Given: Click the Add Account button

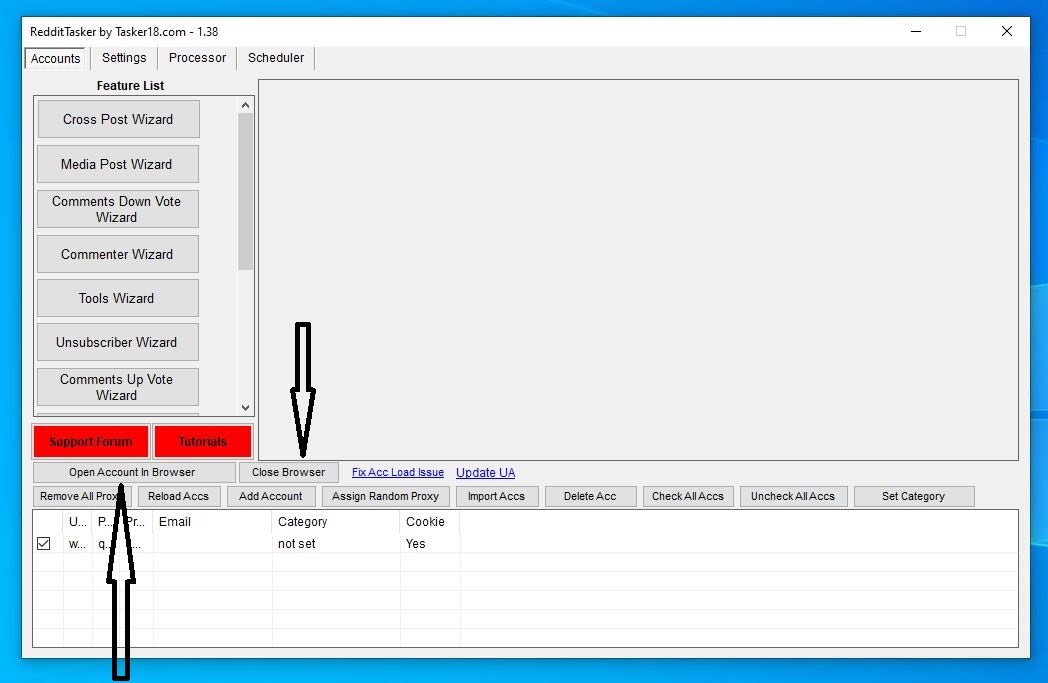Looking at the screenshot, I should [x=271, y=496].
